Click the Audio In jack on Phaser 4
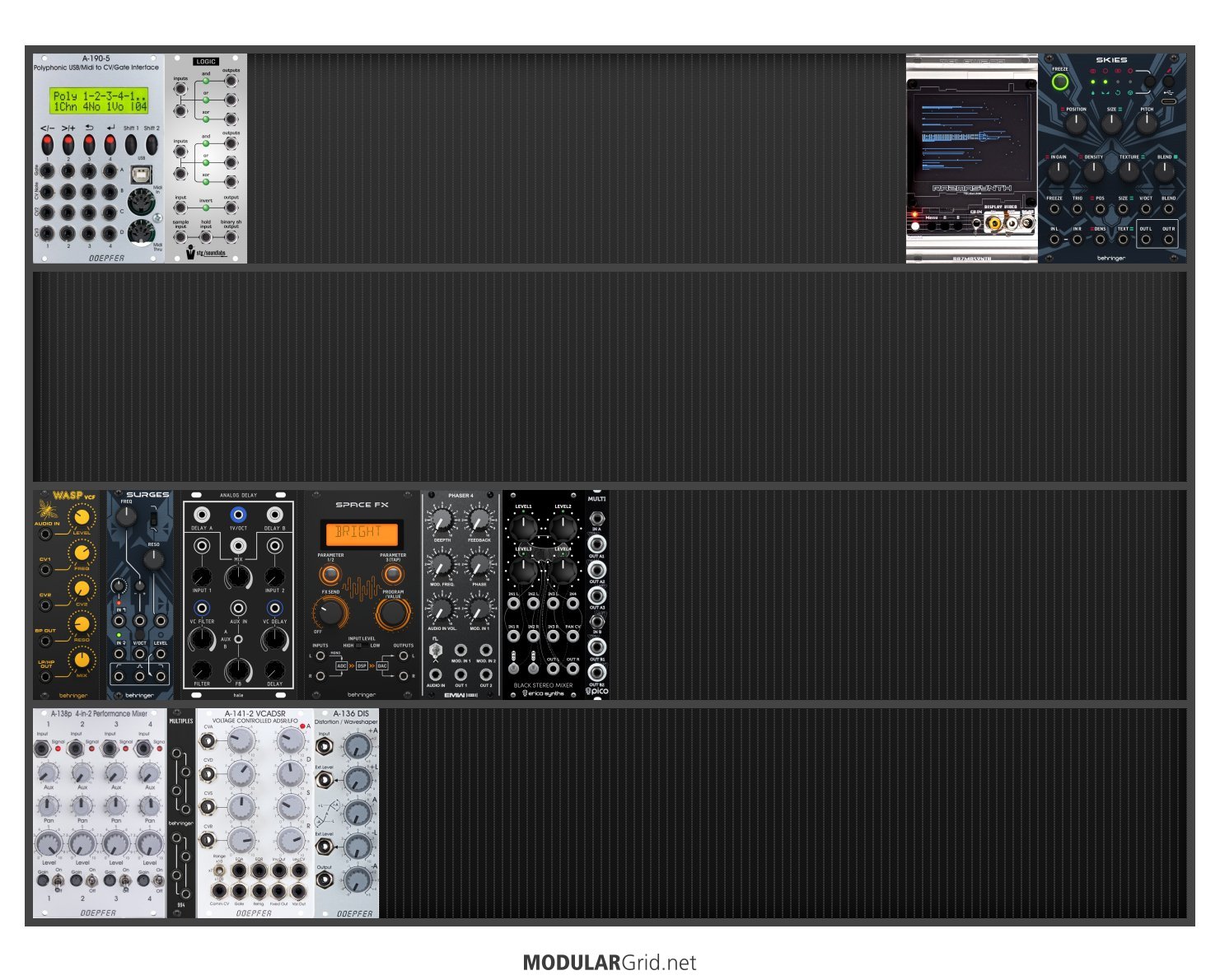 pos(435,674)
